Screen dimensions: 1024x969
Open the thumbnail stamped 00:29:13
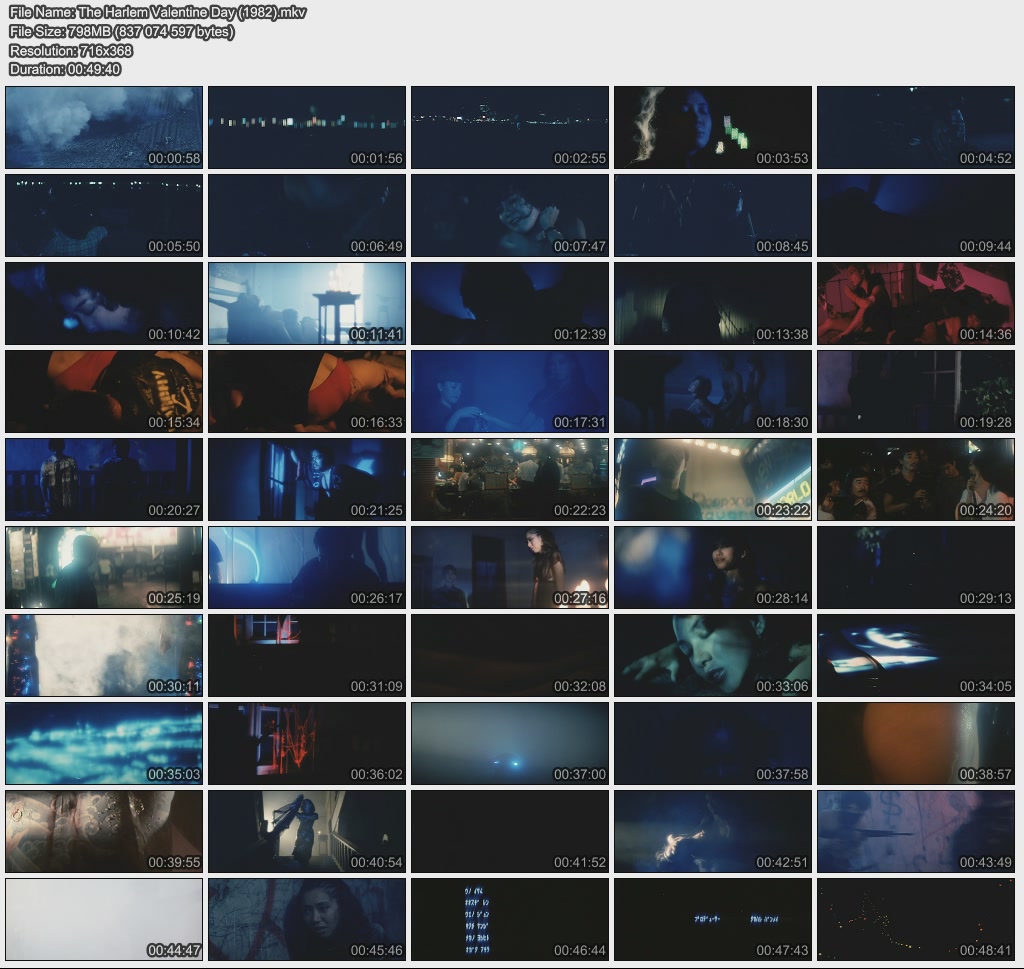click(916, 567)
